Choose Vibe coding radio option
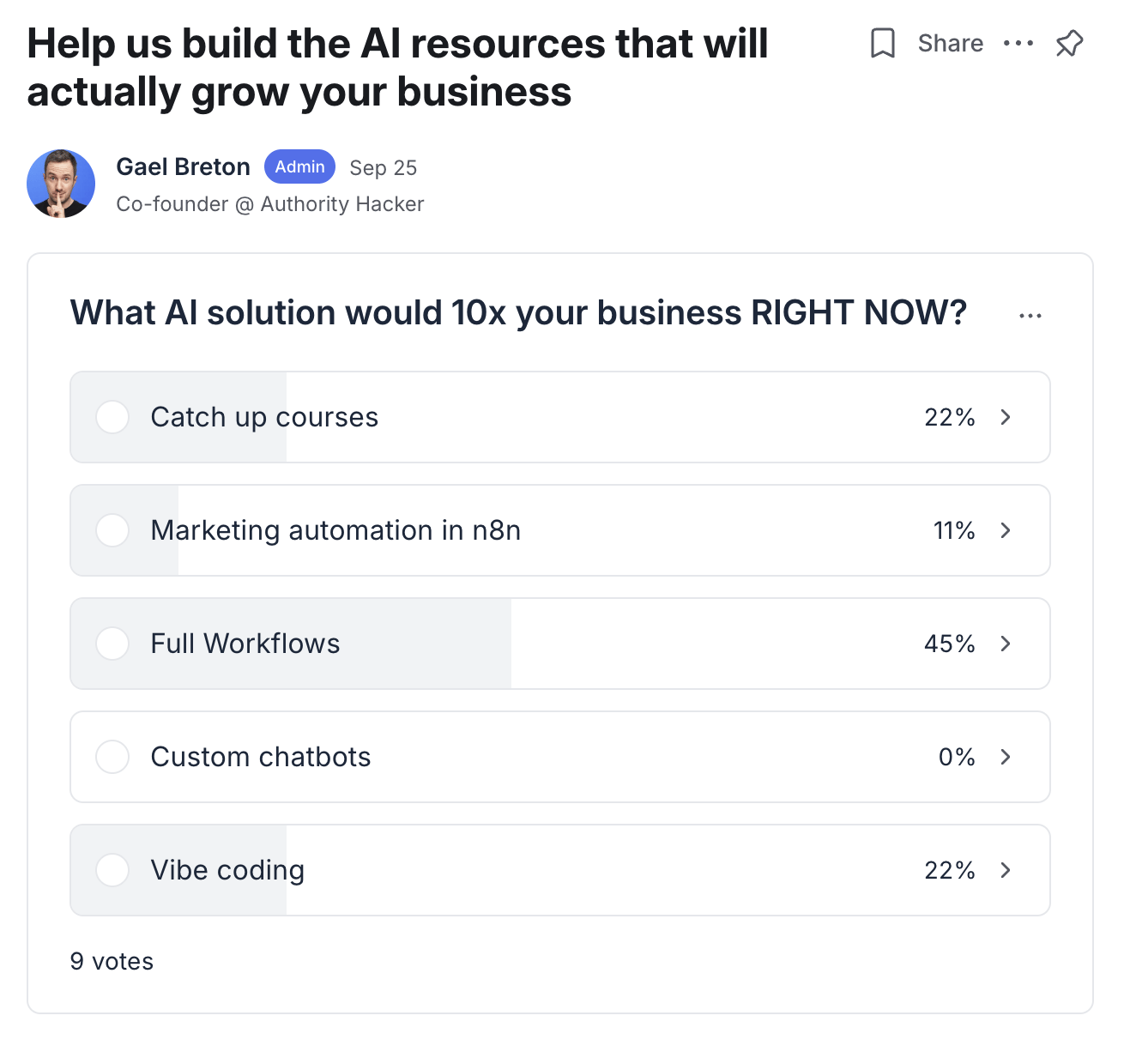This screenshot has width=1124, height=1064. point(112,870)
